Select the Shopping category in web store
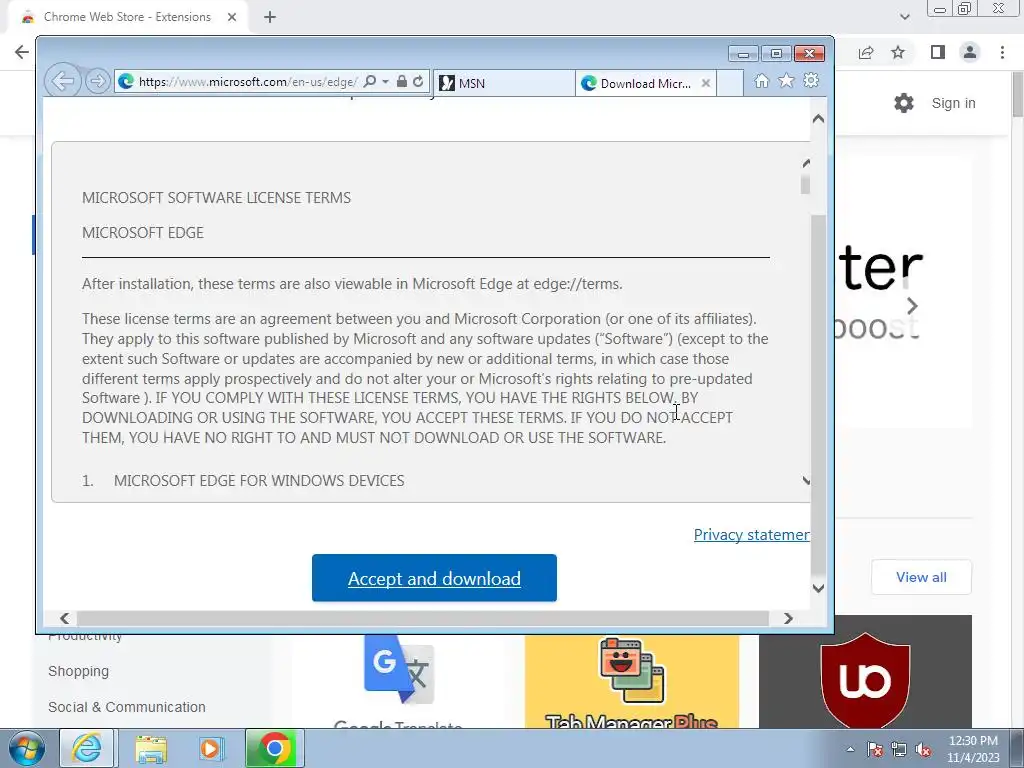The height and width of the screenshot is (768, 1024). tap(78, 671)
